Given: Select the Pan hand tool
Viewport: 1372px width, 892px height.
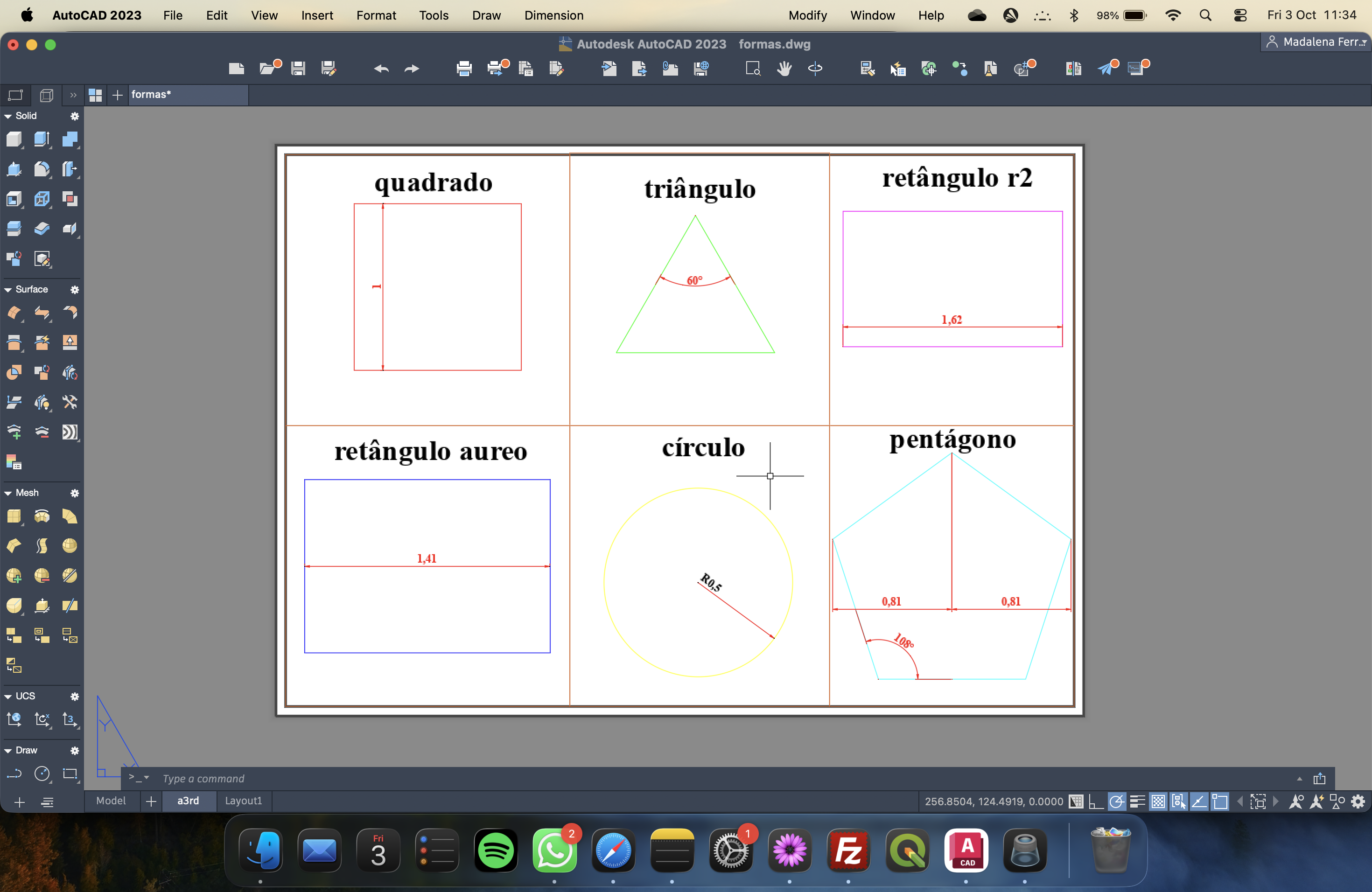Looking at the screenshot, I should coord(784,69).
